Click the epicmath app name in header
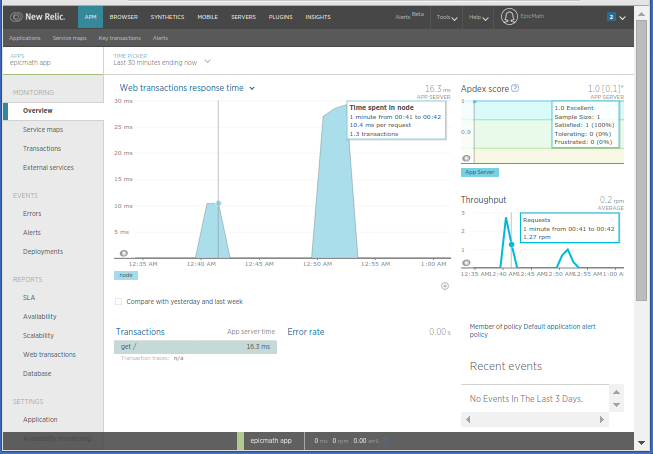The width and height of the screenshot is (653, 454). 30,63
